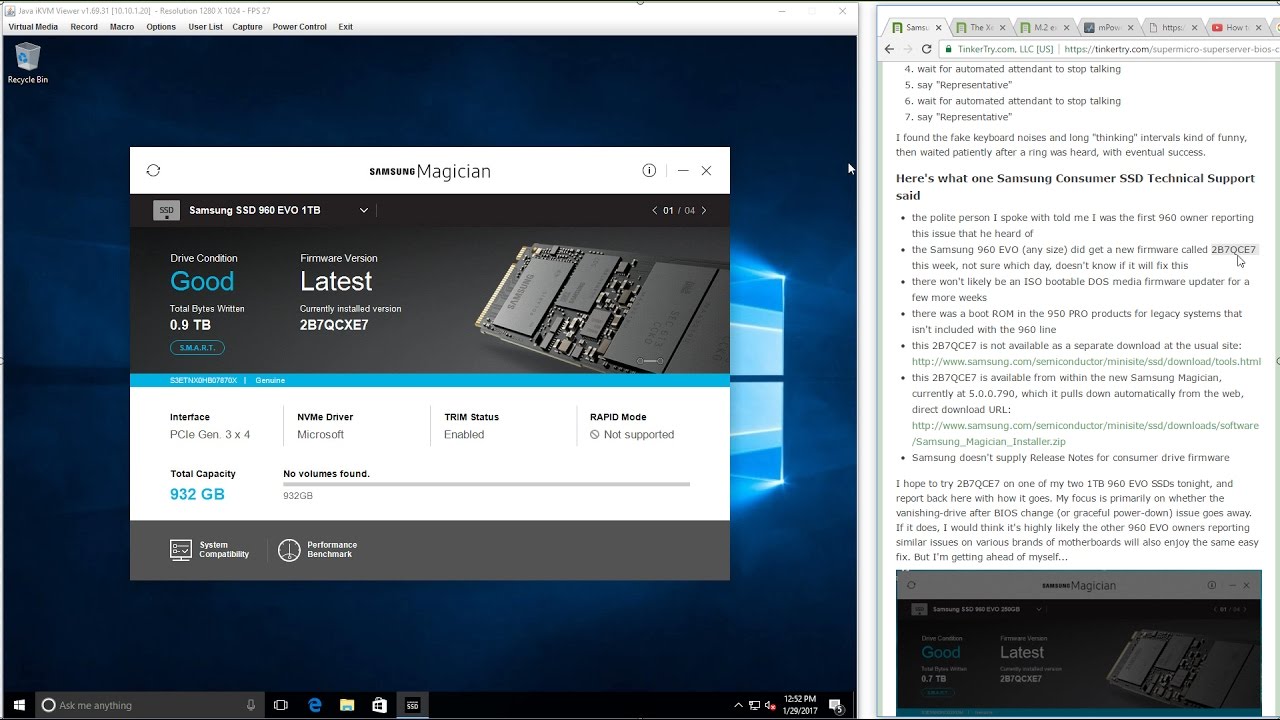
Task: Switch to the 'M.2 e' browser tab
Action: (1043, 28)
